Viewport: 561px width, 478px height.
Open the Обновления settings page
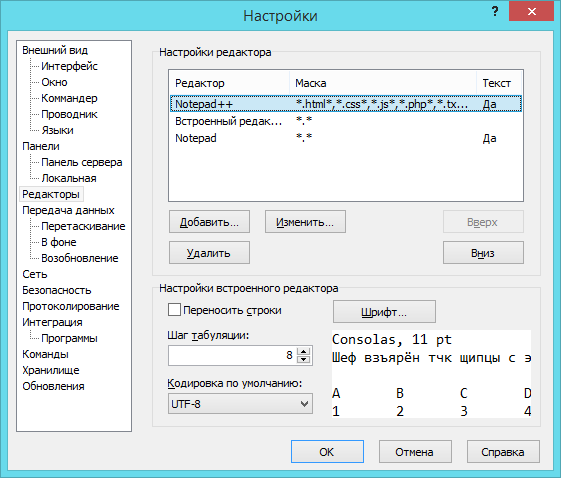(x=53, y=386)
